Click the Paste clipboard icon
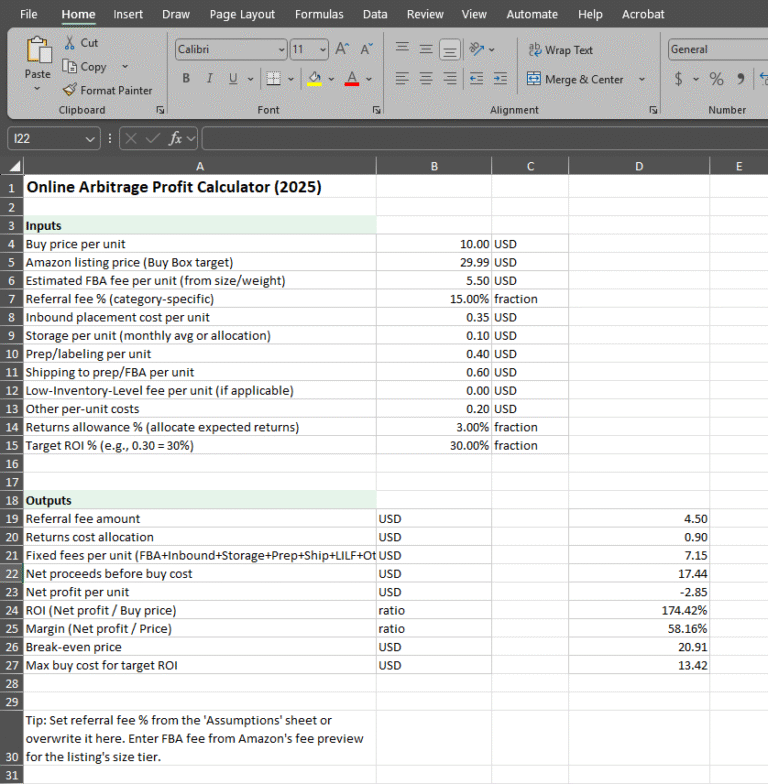768x784 pixels. click(38, 50)
